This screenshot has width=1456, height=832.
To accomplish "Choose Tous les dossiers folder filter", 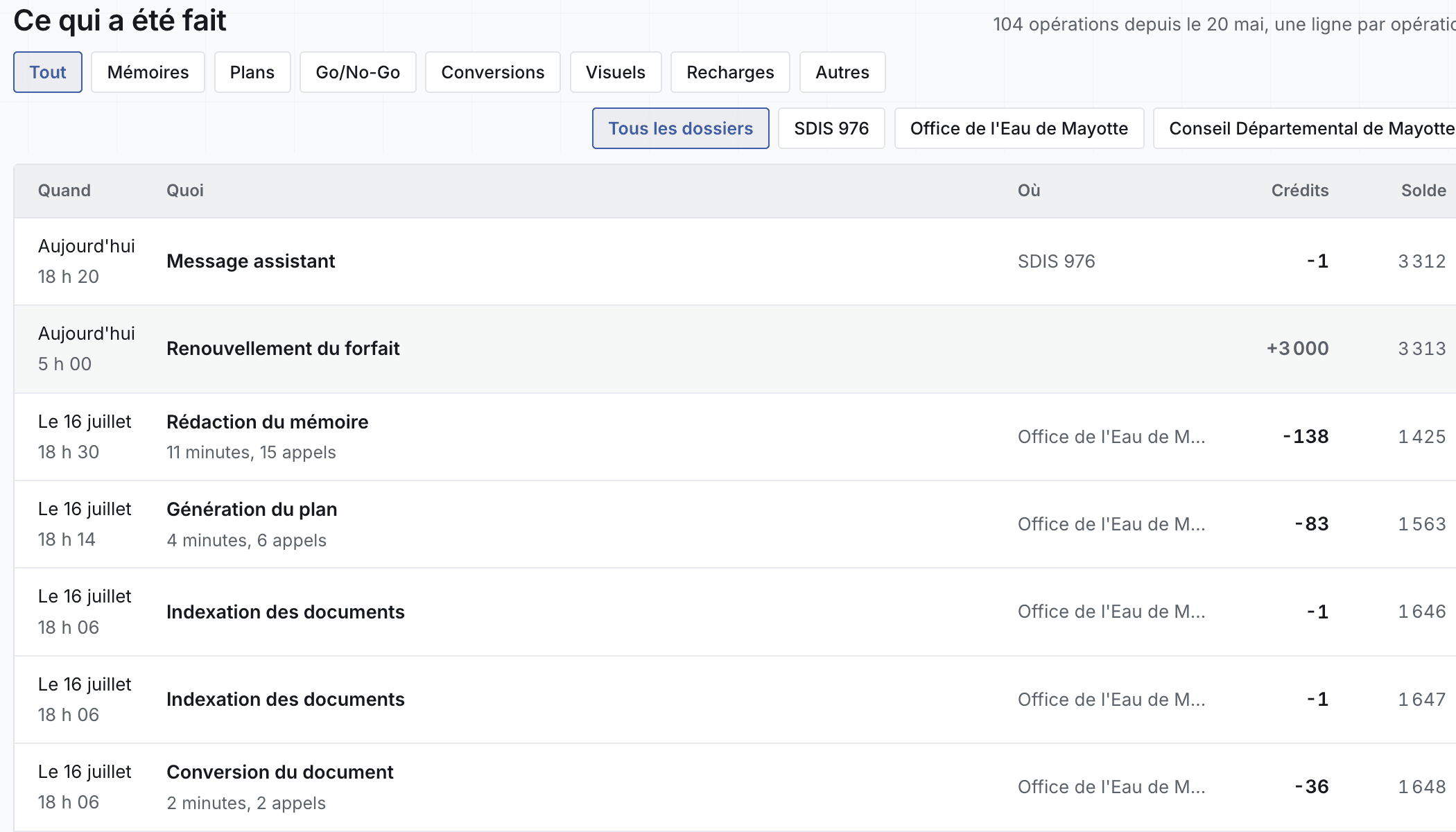I will pos(681,128).
